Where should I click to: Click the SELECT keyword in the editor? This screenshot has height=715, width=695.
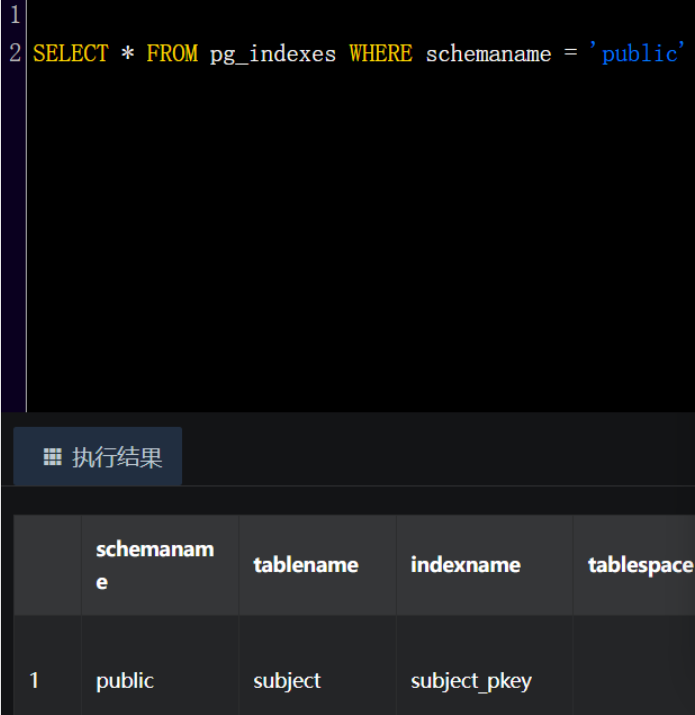pyautogui.click(x=71, y=53)
